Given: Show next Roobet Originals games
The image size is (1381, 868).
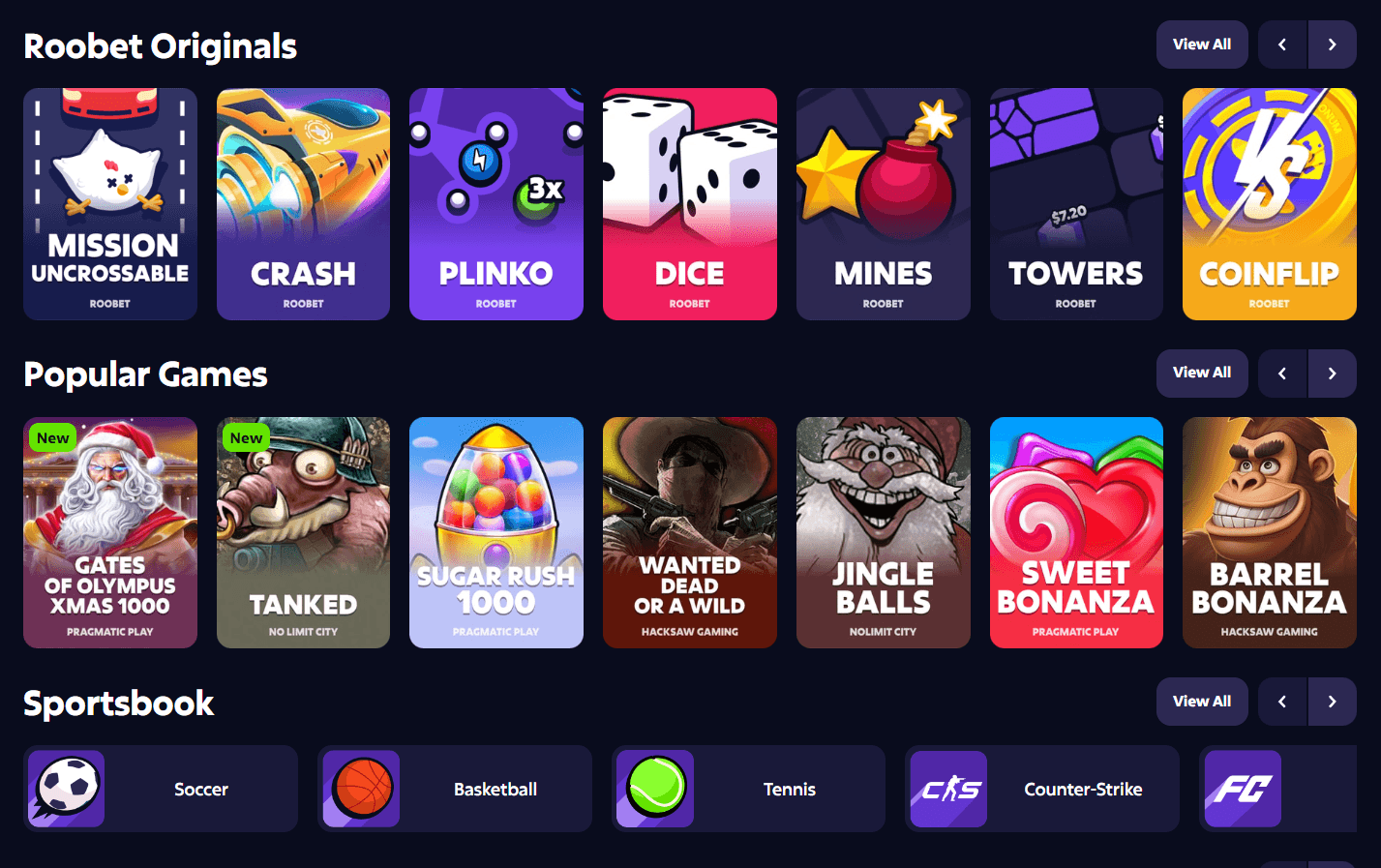Looking at the screenshot, I should [x=1333, y=45].
